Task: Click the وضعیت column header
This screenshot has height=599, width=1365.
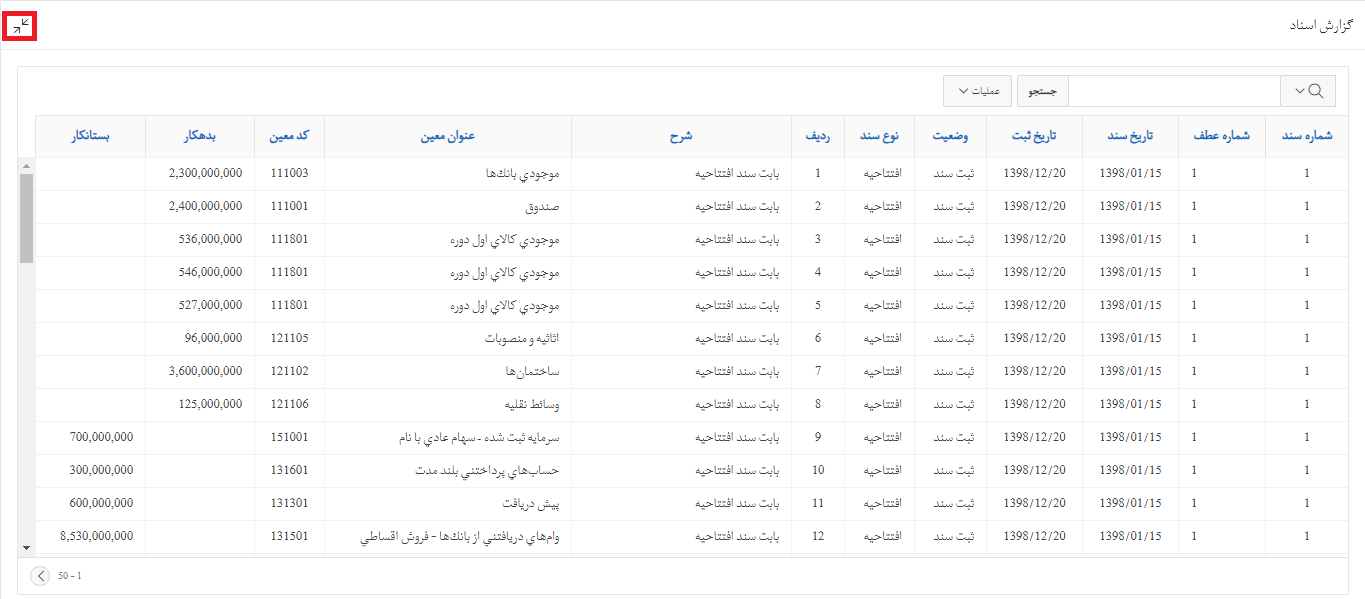Action: coord(950,136)
